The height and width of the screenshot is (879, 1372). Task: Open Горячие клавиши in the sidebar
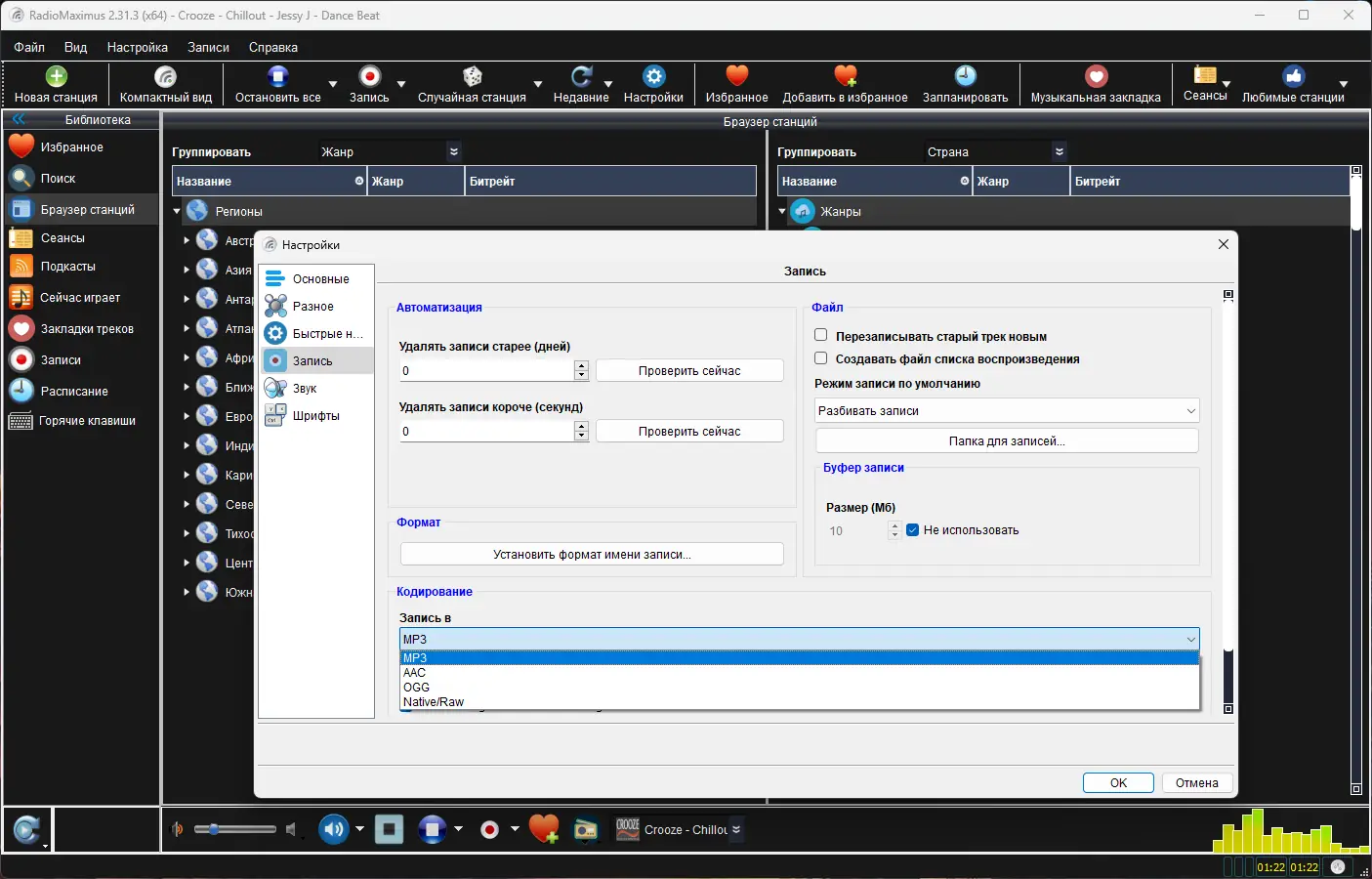click(x=81, y=421)
